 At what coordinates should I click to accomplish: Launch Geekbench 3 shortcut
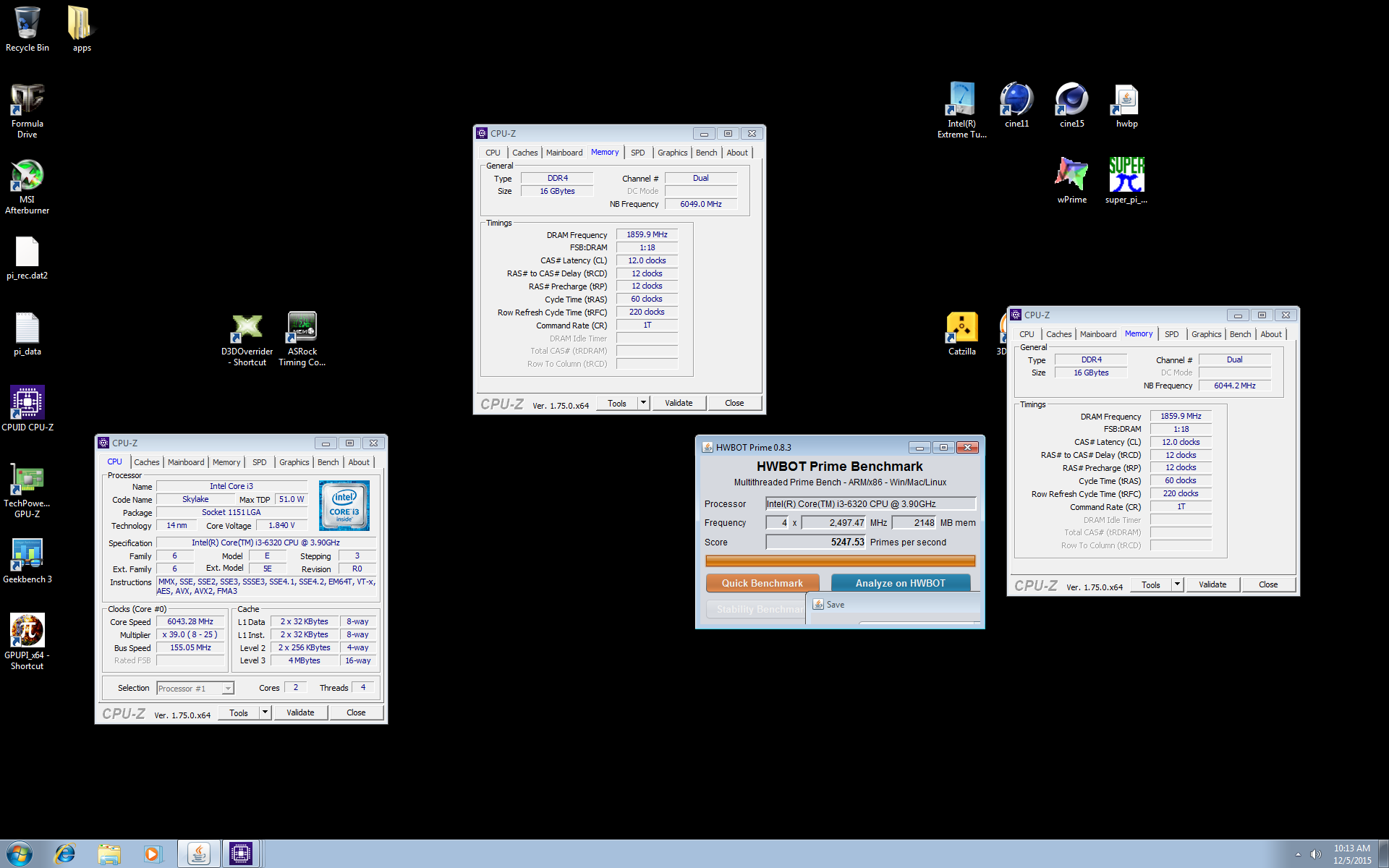pyautogui.click(x=27, y=561)
